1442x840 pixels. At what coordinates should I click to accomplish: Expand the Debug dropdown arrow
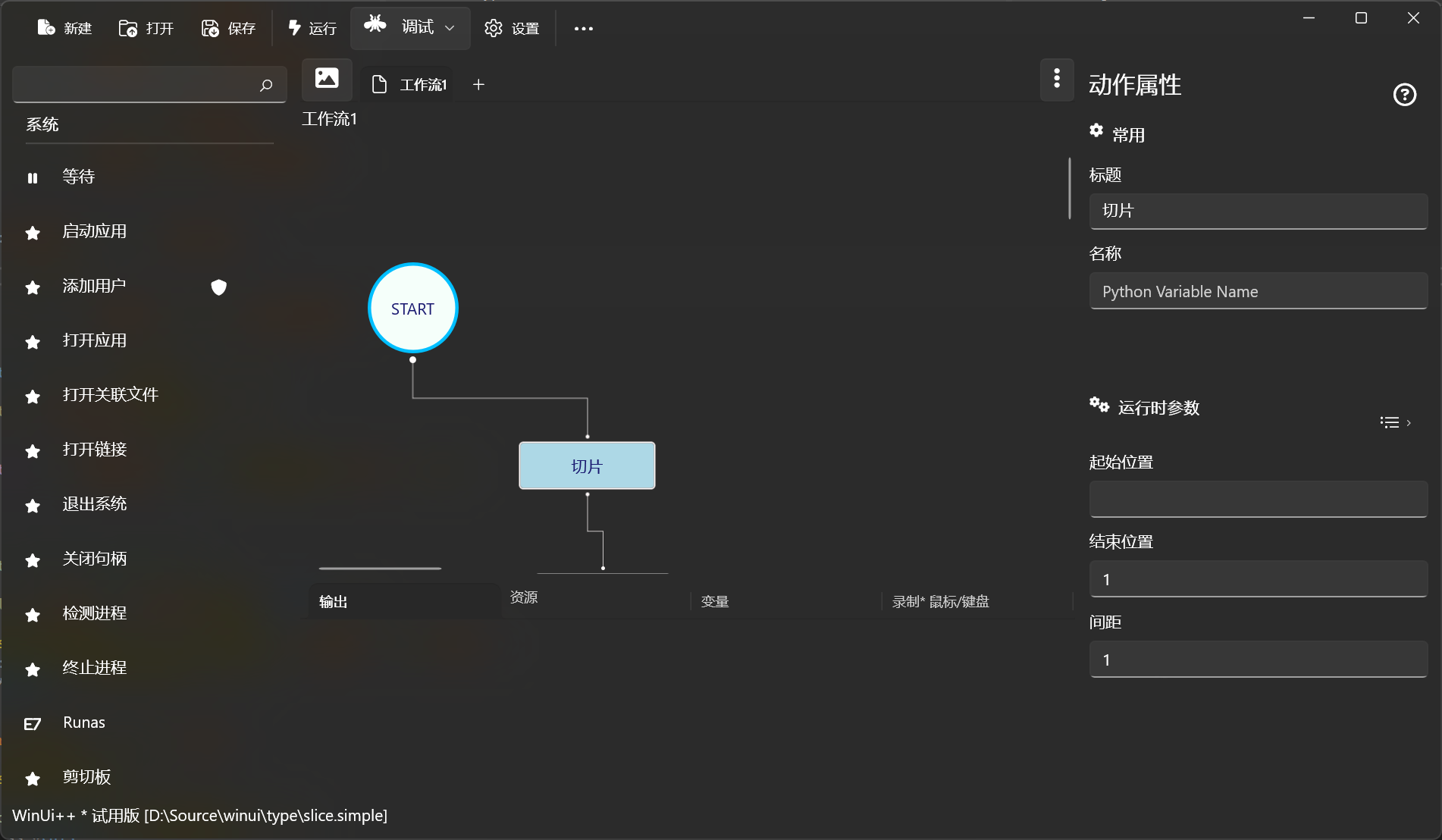coord(450,28)
